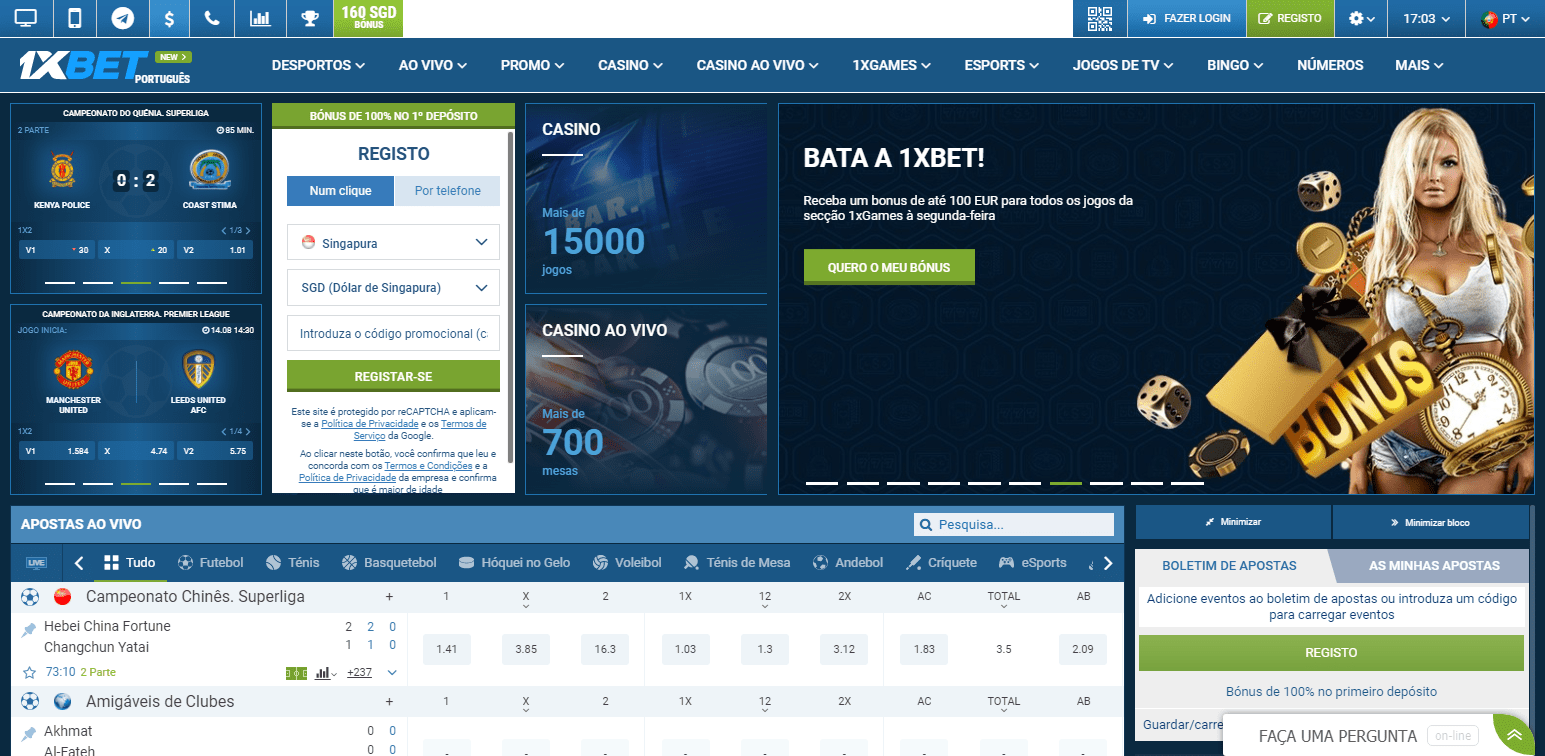Screen dimensions: 1545x756
Task: Select the Tudo sports filter
Action: [x=129, y=563]
